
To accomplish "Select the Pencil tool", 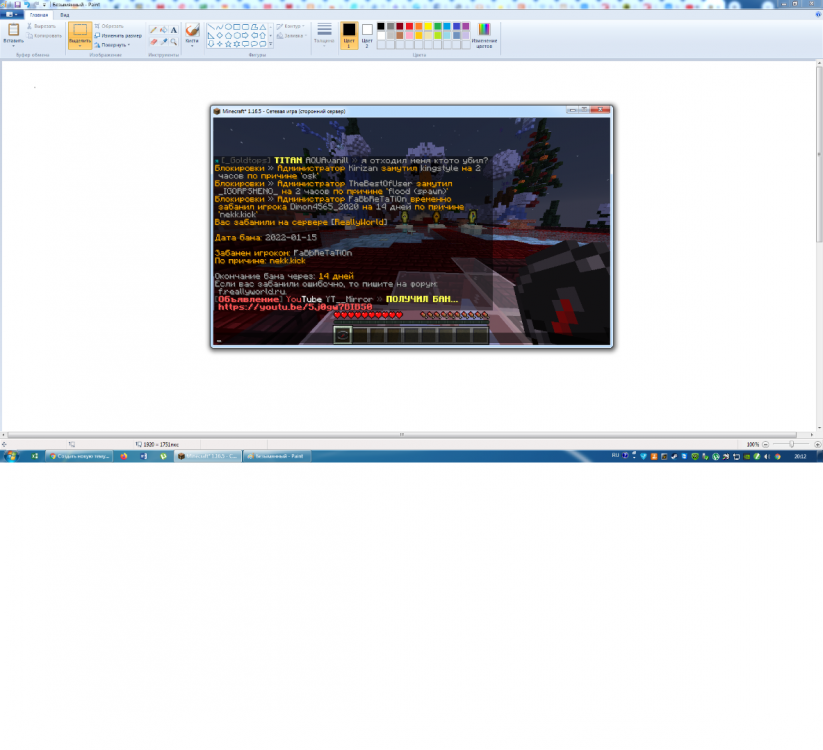I will [x=153, y=30].
